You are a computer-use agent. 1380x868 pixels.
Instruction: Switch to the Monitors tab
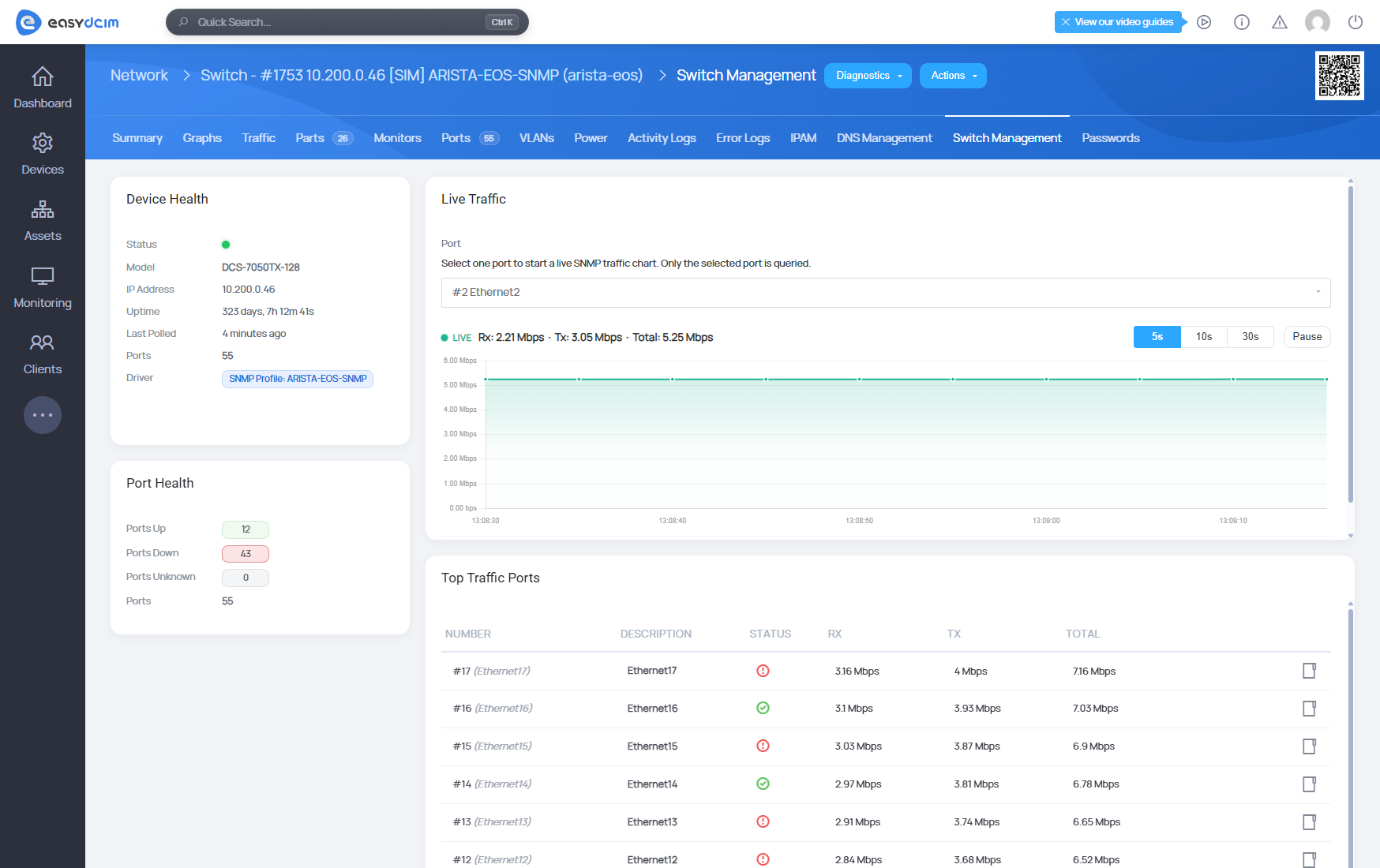397,138
